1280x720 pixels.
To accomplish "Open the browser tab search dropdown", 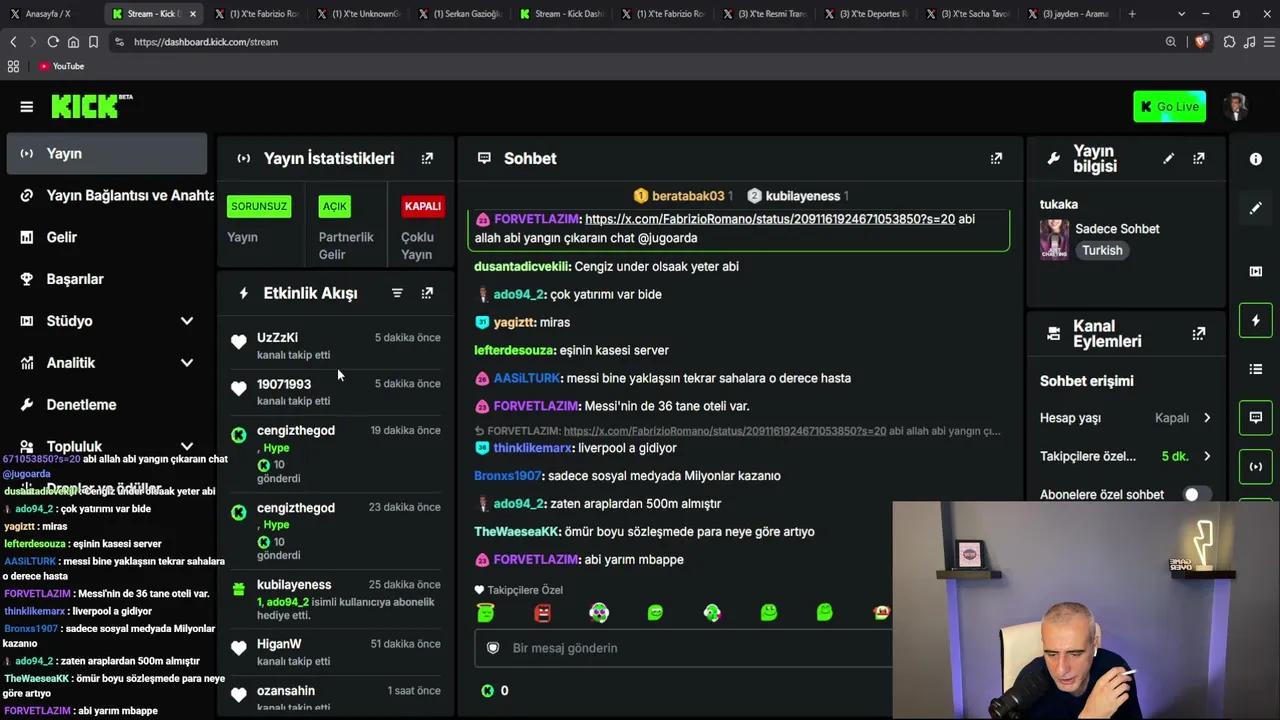I will pyautogui.click(x=1181, y=14).
